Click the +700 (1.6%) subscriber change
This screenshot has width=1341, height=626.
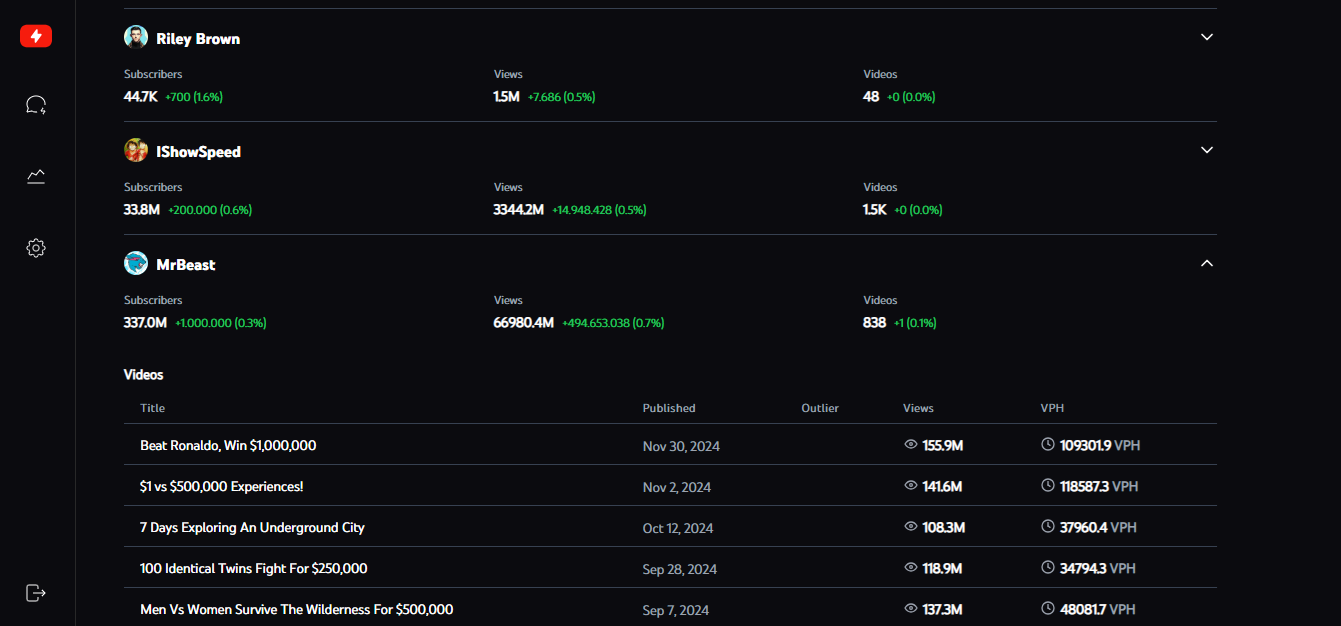tap(194, 97)
